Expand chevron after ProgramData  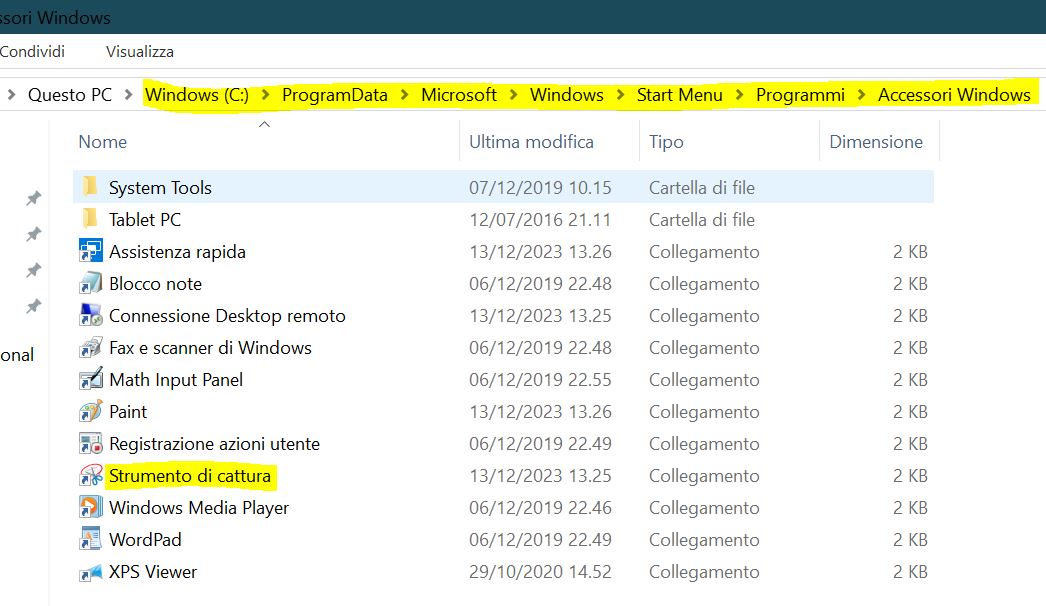pyautogui.click(x=404, y=95)
